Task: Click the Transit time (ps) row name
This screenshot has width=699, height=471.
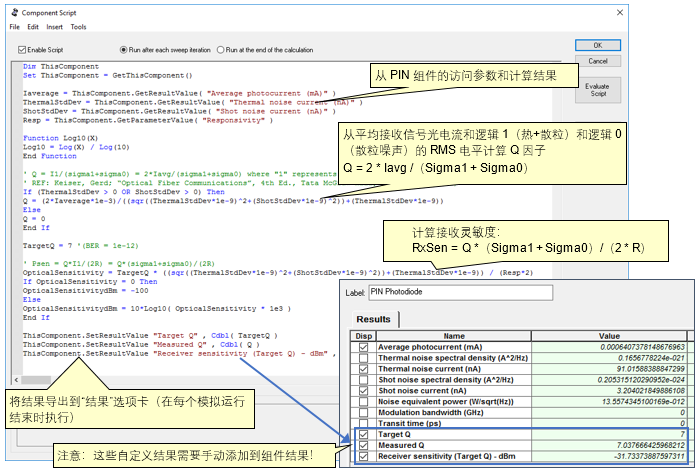Action: pyautogui.click(x=410, y=423)
